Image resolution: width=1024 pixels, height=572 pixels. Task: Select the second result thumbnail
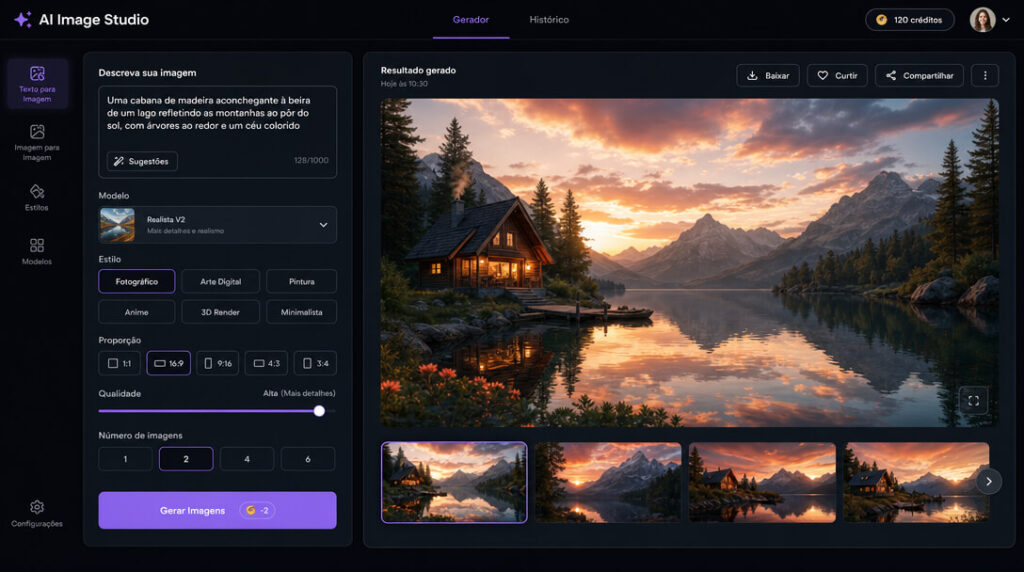point(608,482)
